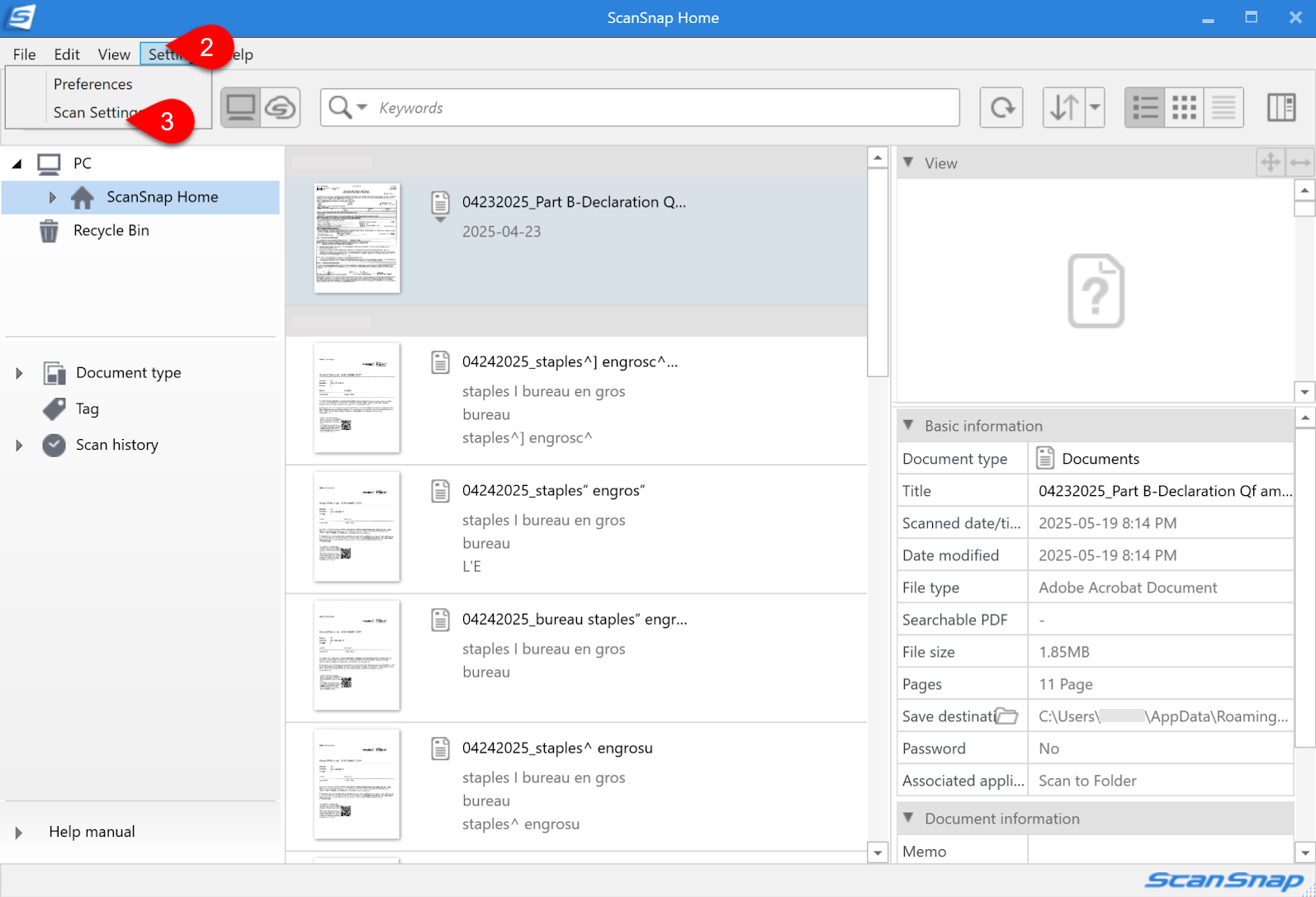Collapse the Basic information section
Viewport: 1316px width, 897px height.
(x=909, y=426)
